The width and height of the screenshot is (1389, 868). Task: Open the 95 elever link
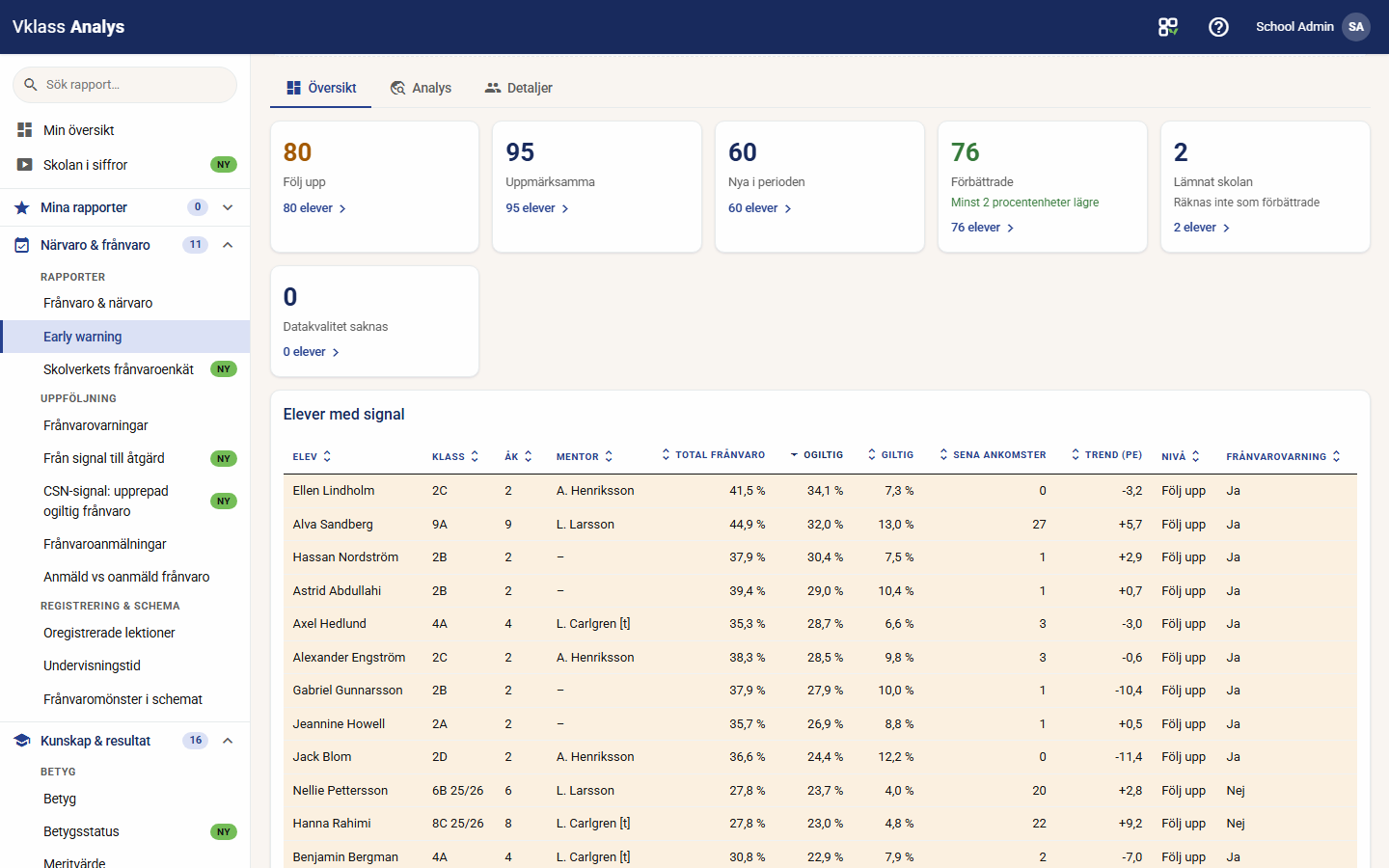(x=537, y=208)
